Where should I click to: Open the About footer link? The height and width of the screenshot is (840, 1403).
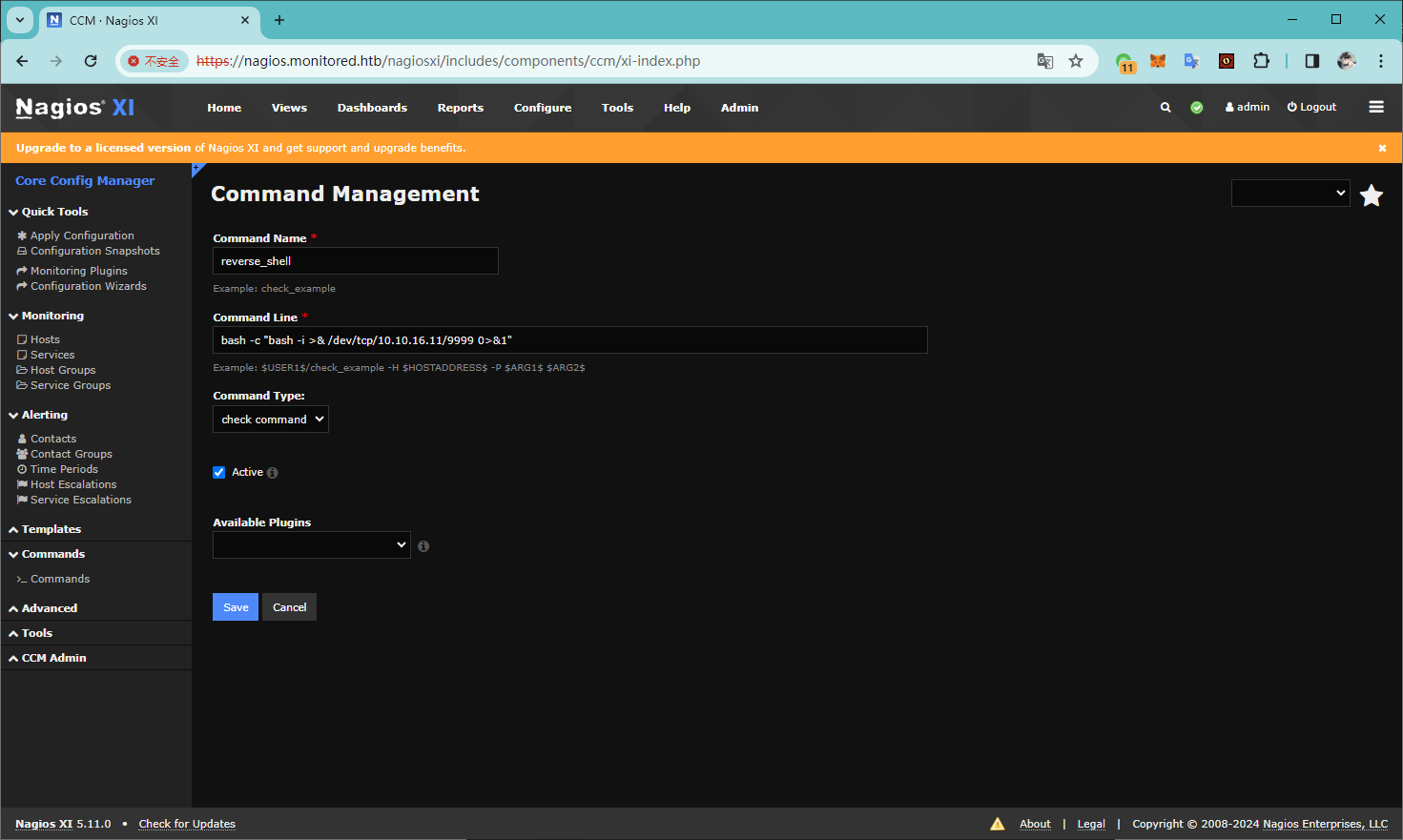point(1035,824)
